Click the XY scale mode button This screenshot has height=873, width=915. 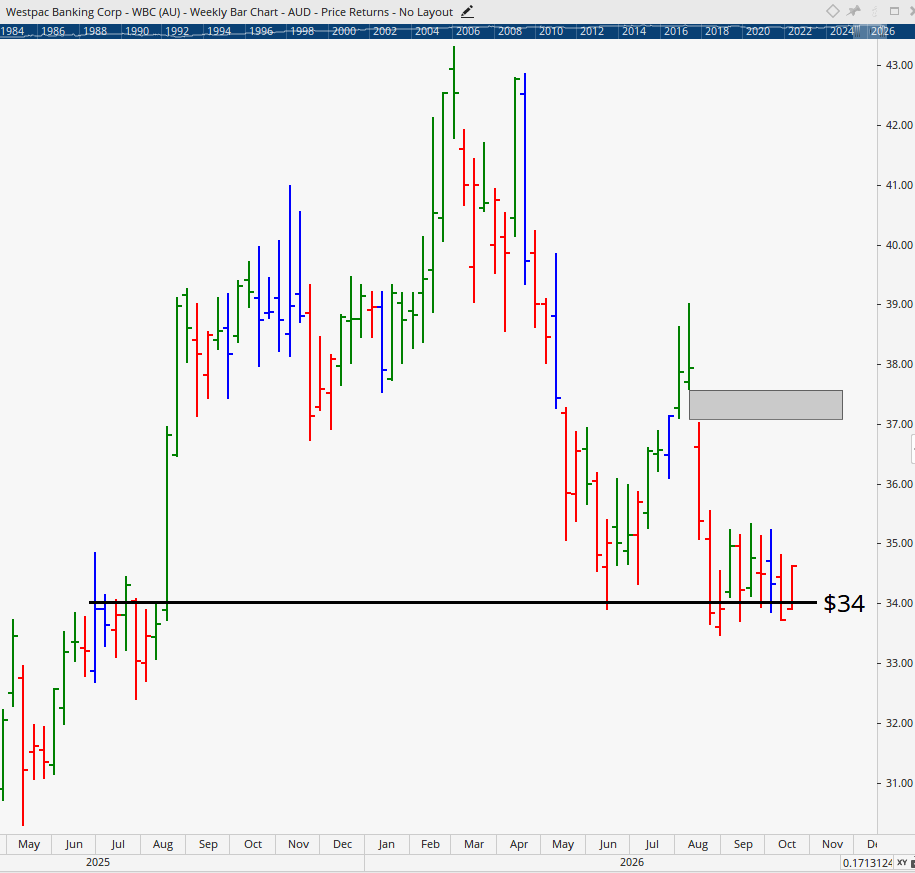point(902,862)
